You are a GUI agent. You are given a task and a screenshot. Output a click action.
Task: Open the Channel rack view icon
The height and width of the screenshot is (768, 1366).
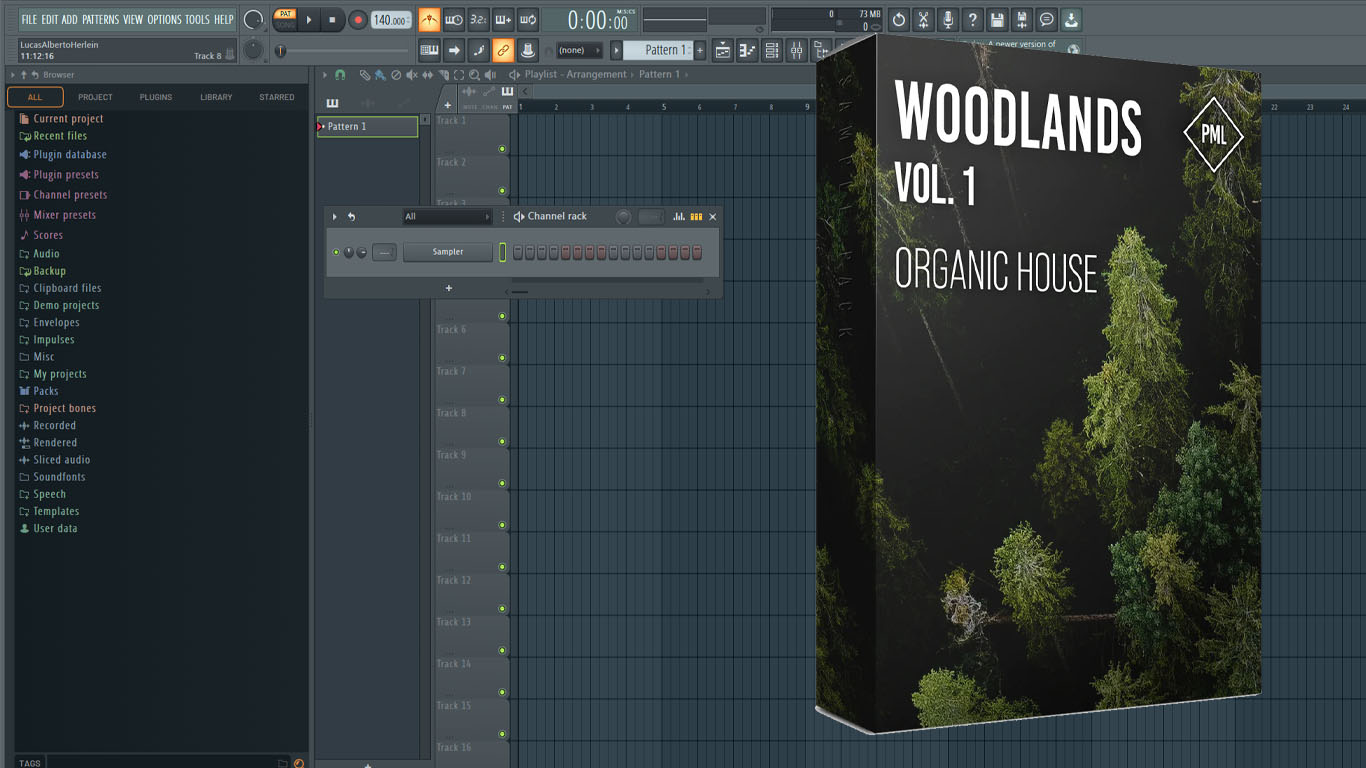tap(772, 50)
